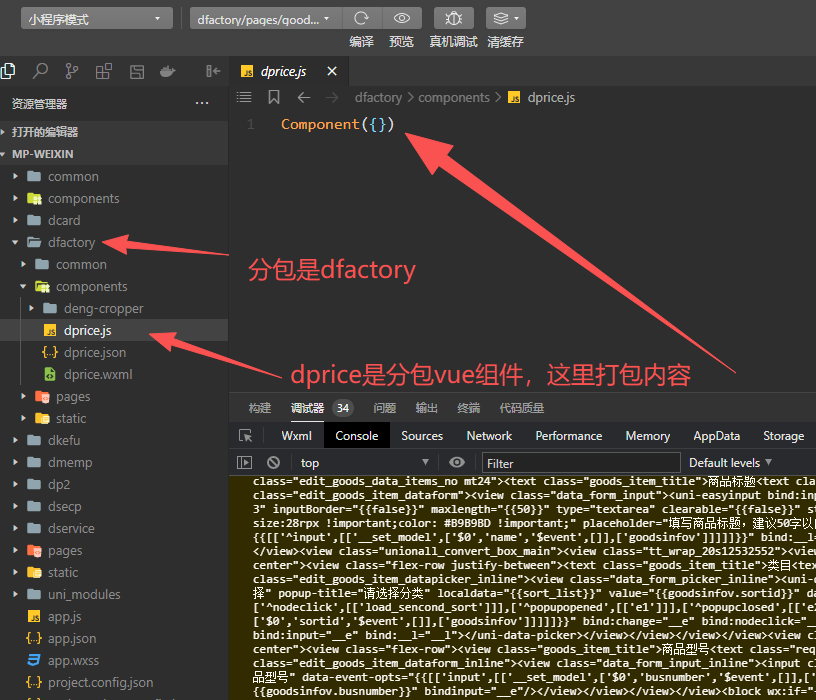Open the Default levels dropdown

click(730, 462)
